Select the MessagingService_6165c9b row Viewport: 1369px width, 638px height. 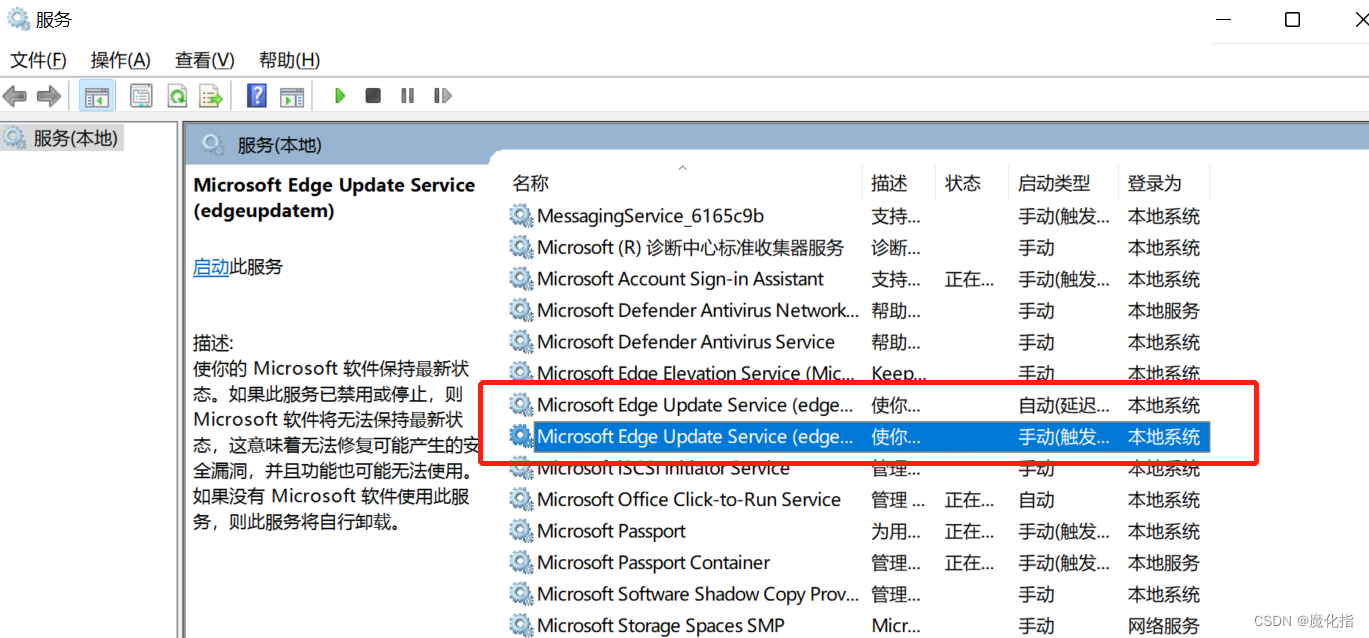coord(857,216)
